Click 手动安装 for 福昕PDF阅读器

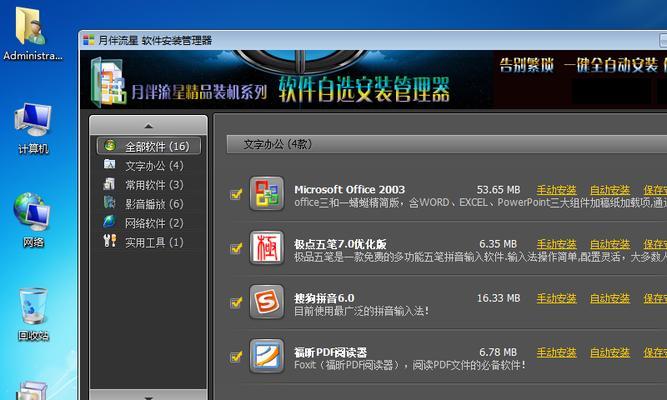point(556,352)
